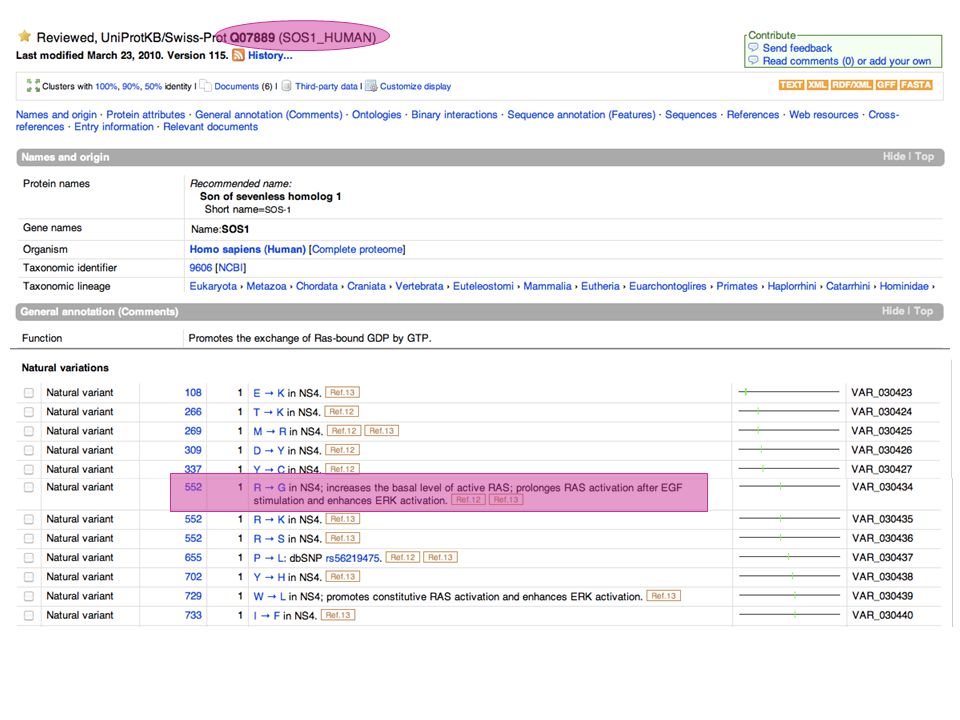
Task: Click the Third-party data icon
Action: [x=287, y=86]
